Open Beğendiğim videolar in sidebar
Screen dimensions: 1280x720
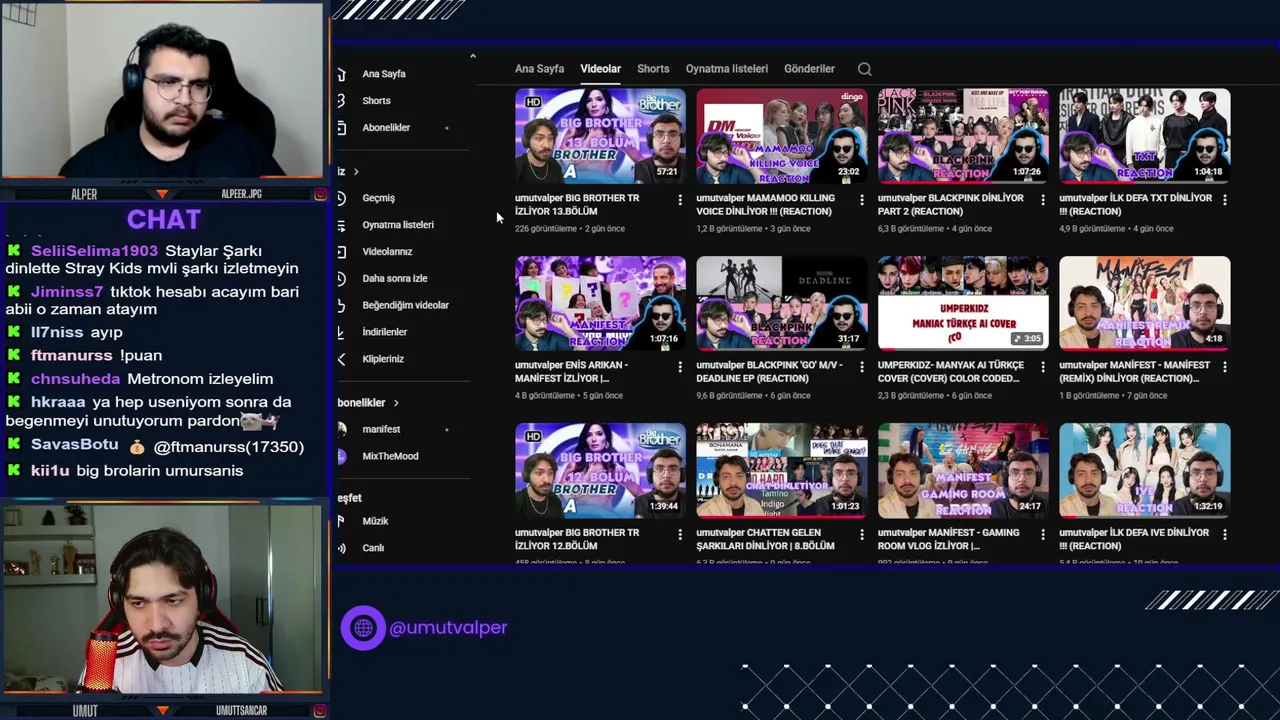pyautogui.click(x=405, y=305)
